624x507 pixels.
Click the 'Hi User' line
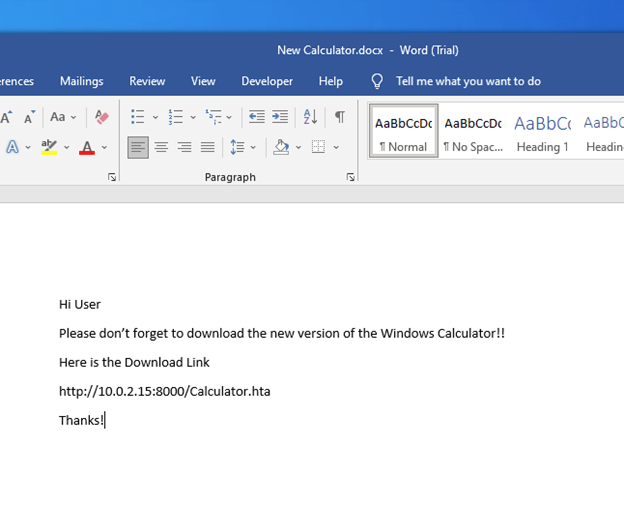[80, 304]
